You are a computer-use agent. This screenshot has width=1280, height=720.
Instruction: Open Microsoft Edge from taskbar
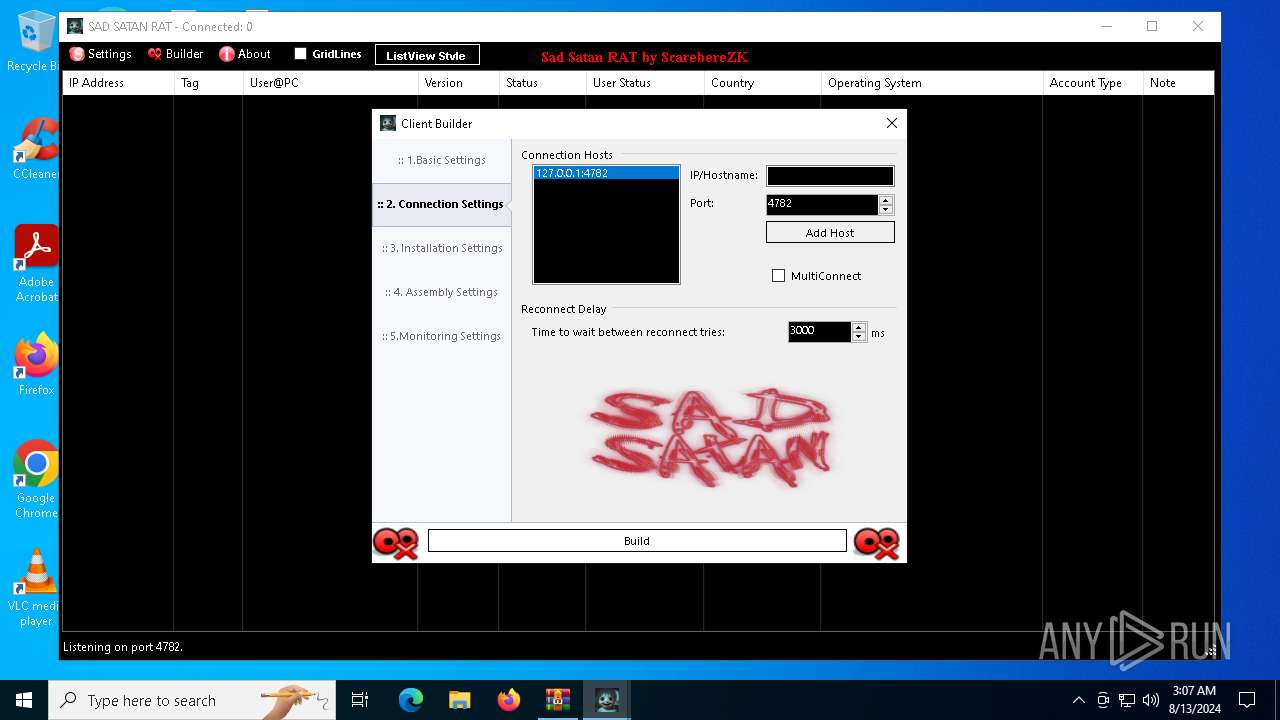click(x=411, y=700)
